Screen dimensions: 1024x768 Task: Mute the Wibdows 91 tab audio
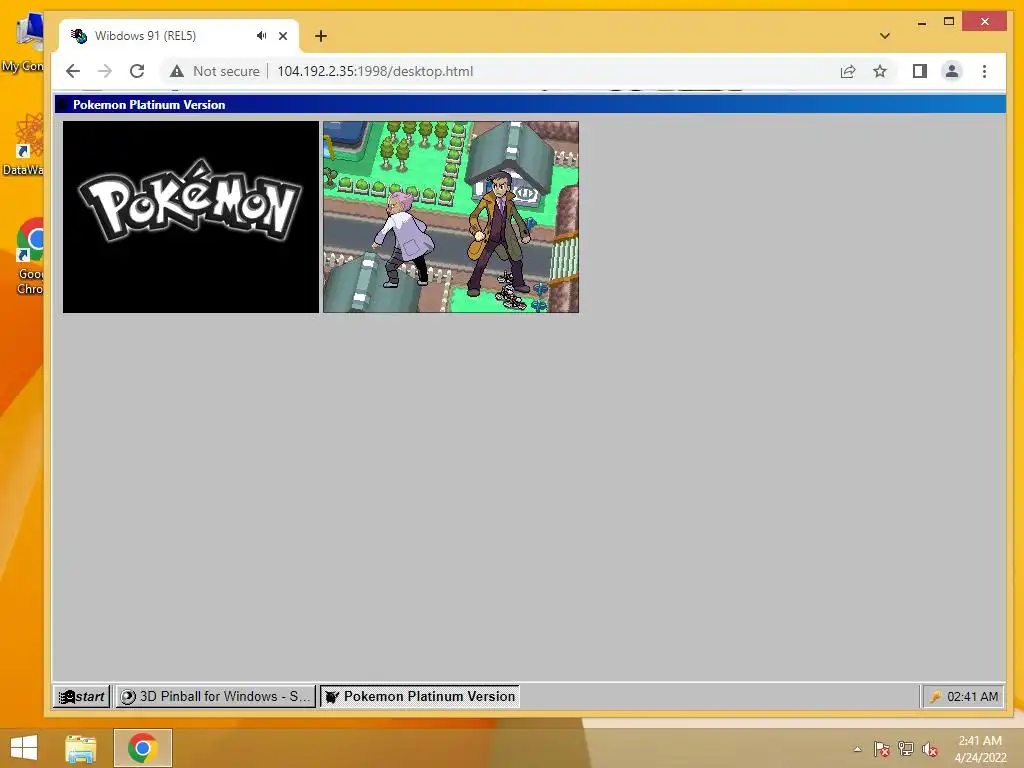pos(261,36)
